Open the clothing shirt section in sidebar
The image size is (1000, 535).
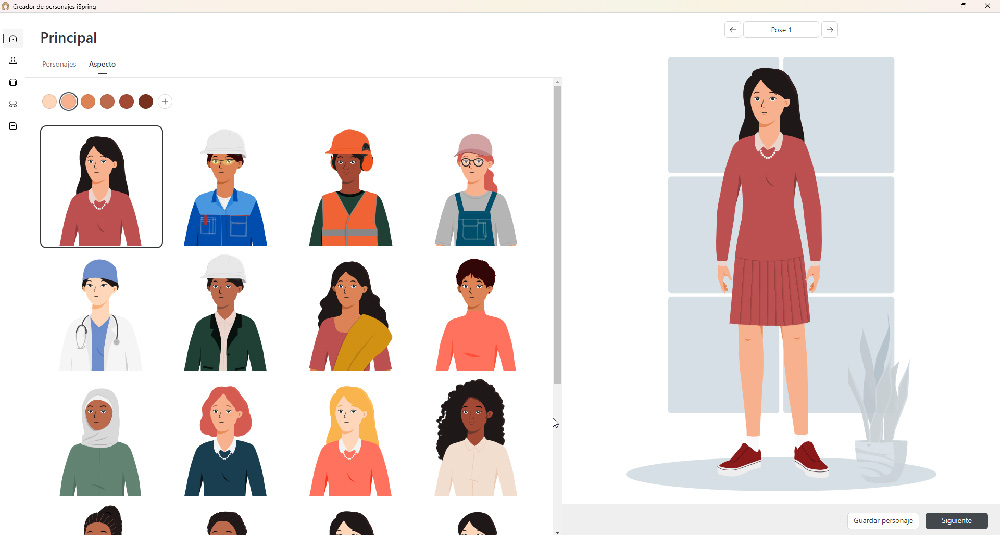[x=13, y=82]
